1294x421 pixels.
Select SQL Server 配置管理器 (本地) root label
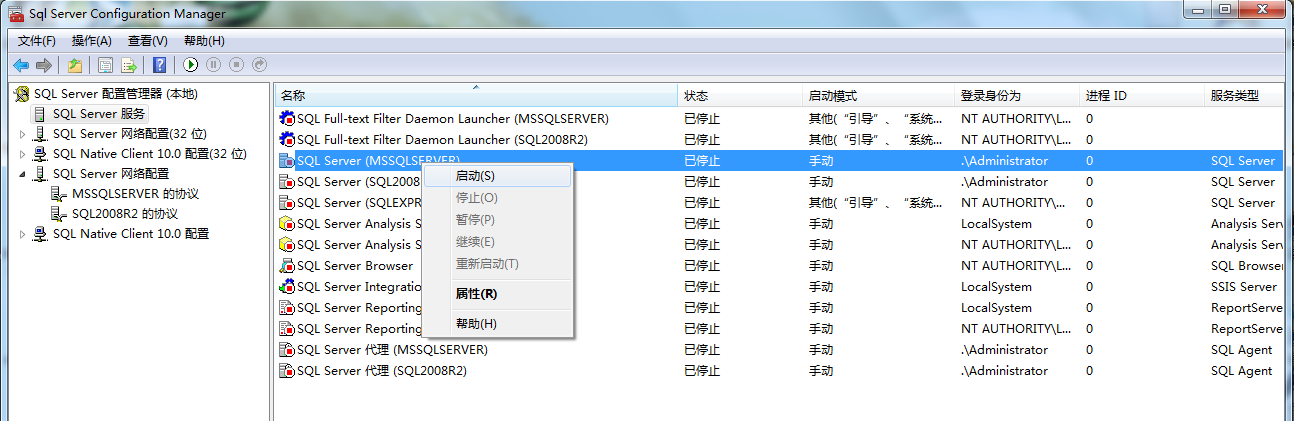(116, 94)
